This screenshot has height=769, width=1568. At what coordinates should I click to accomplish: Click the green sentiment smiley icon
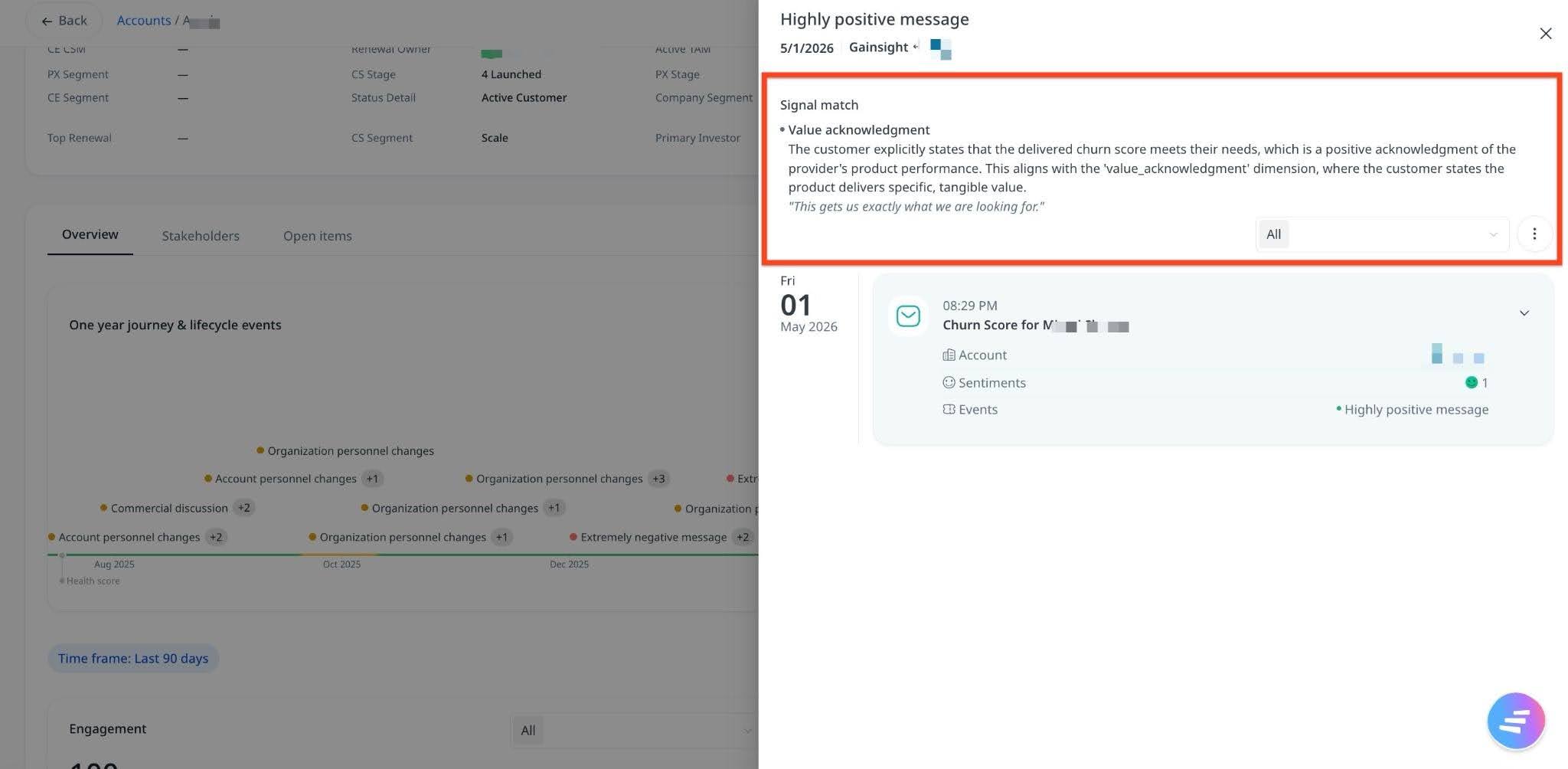point(1471,382)
